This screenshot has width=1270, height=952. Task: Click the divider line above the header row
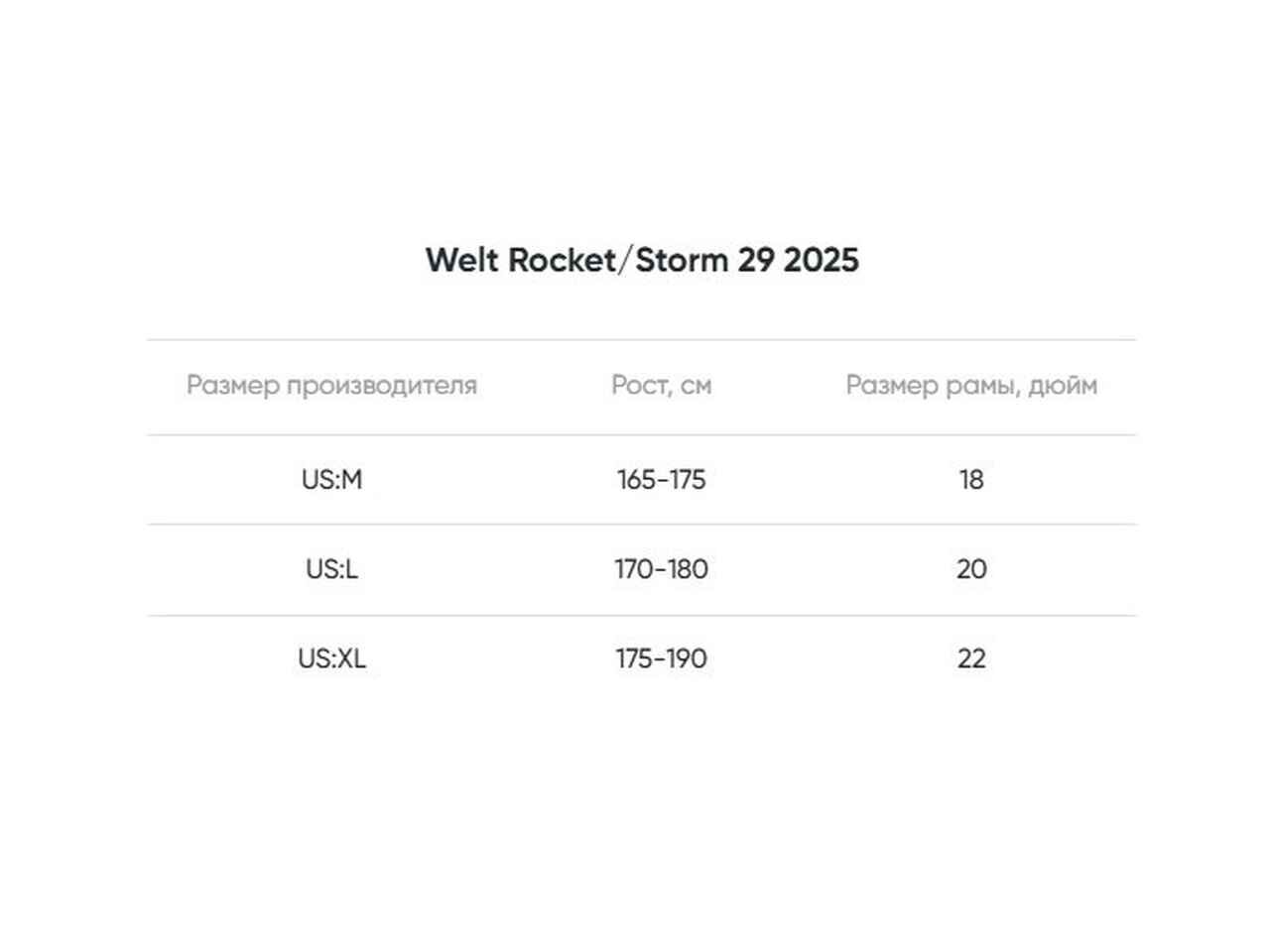click(x=642, y=340)
